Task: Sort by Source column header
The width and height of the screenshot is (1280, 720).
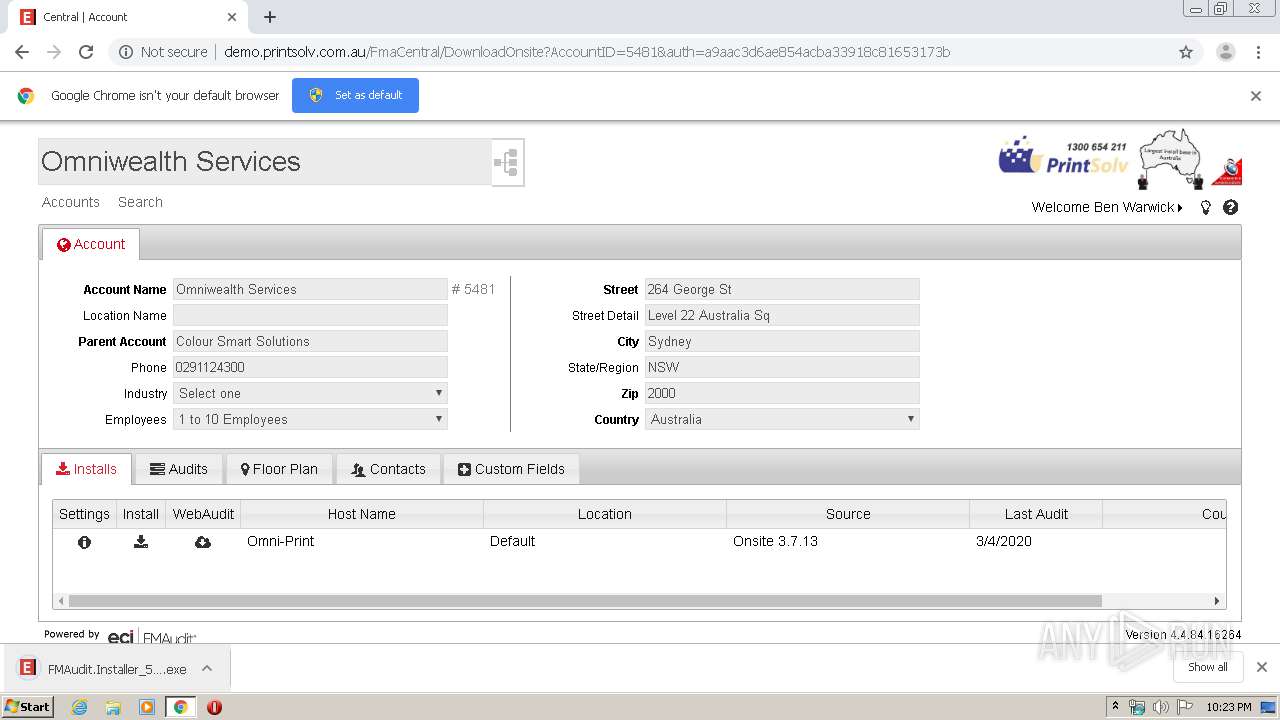Action: pos(848,514)
